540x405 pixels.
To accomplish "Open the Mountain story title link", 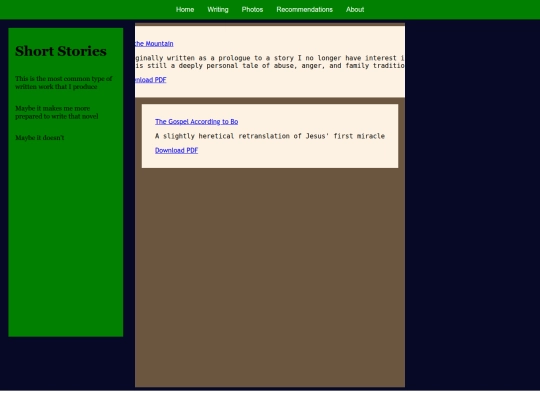I will tap(154, 44).
